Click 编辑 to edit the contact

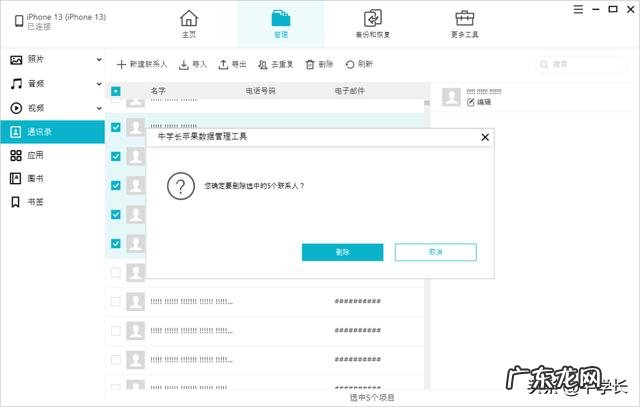(479, 102)
